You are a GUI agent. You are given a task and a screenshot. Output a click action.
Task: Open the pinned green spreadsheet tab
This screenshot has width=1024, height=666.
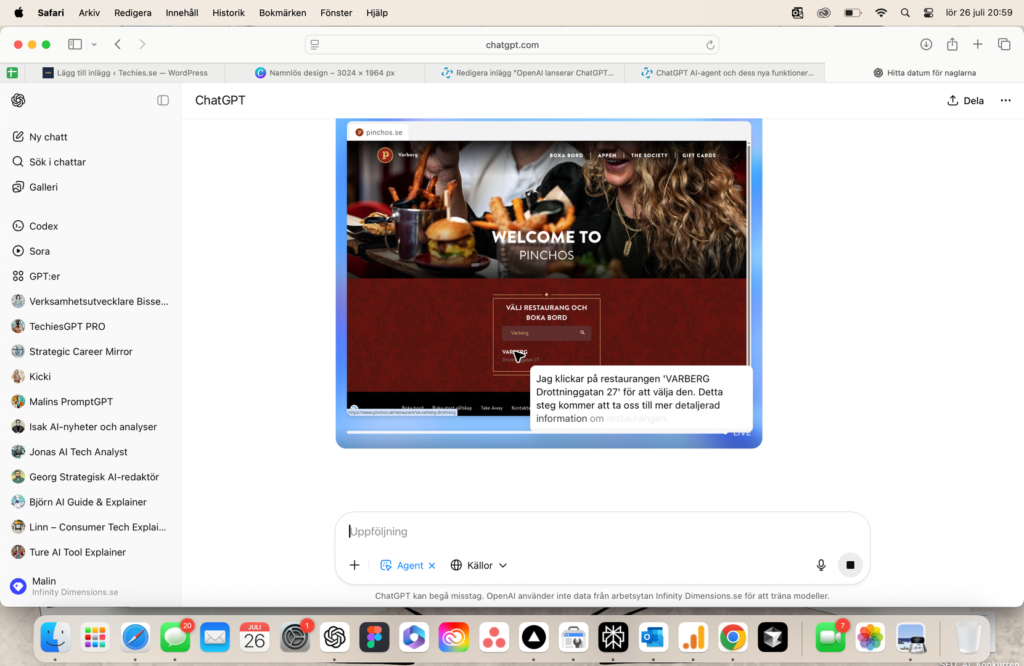point(12,72)
